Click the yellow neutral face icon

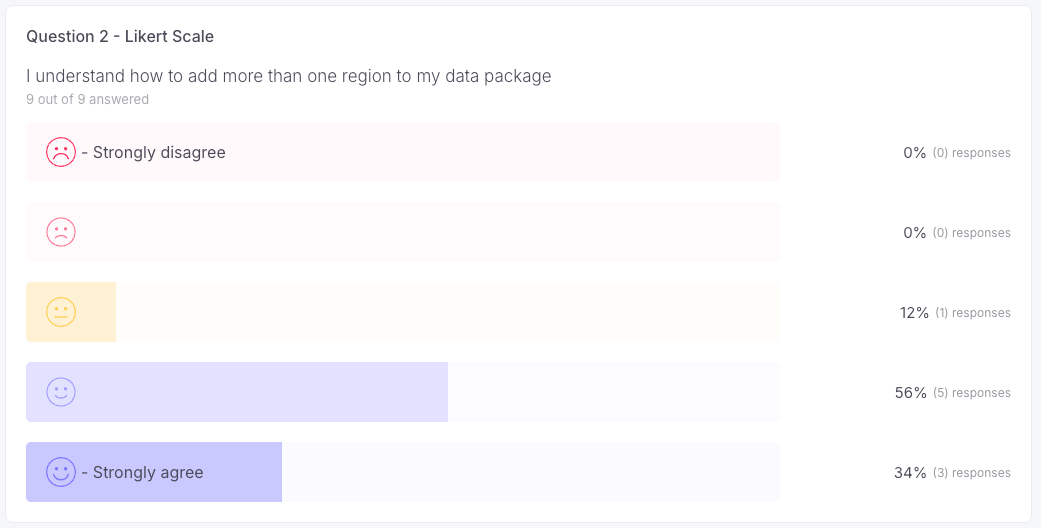[61, 312]
